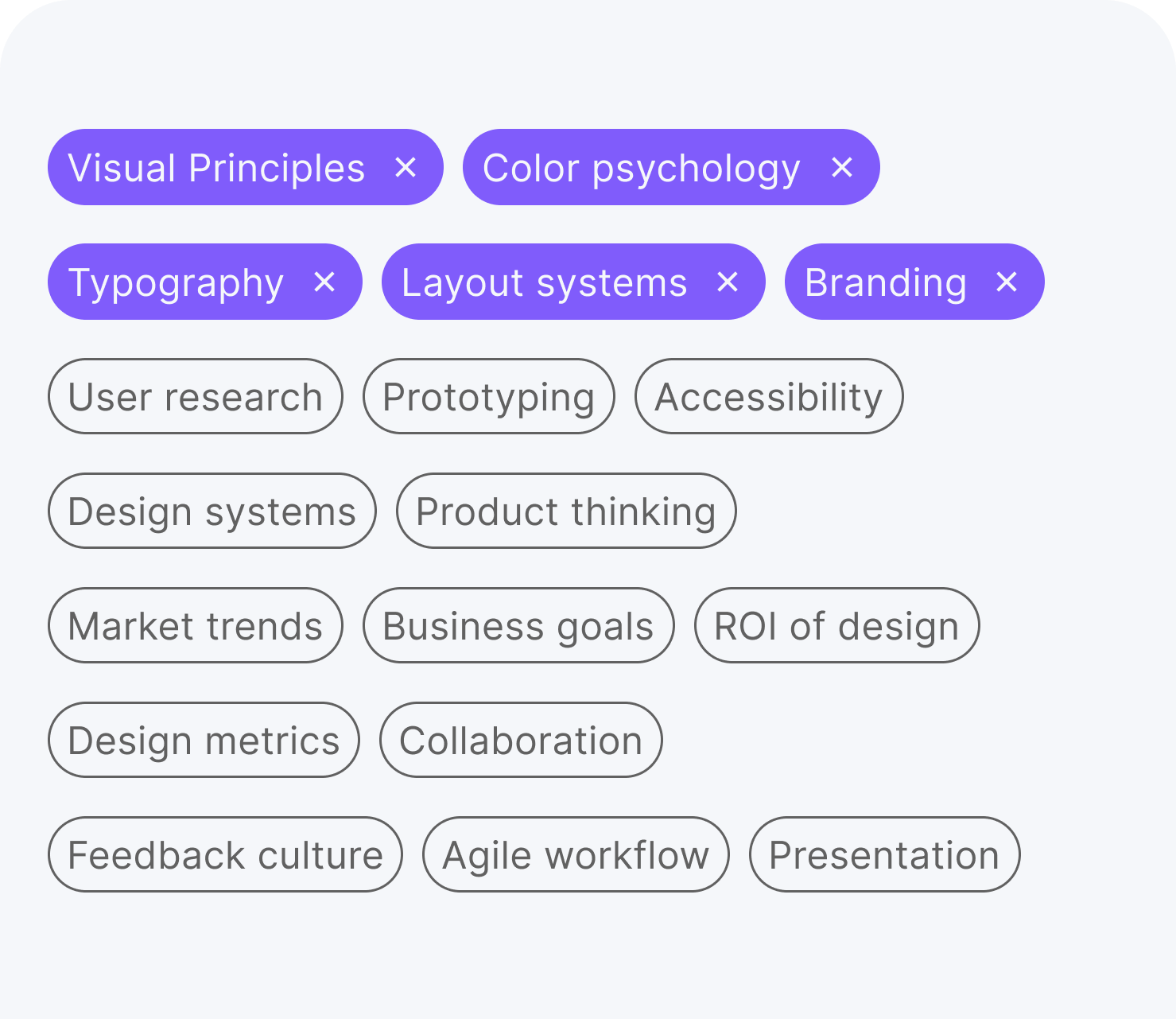Remove the Branding tag via its × icon

(1006, 282)
